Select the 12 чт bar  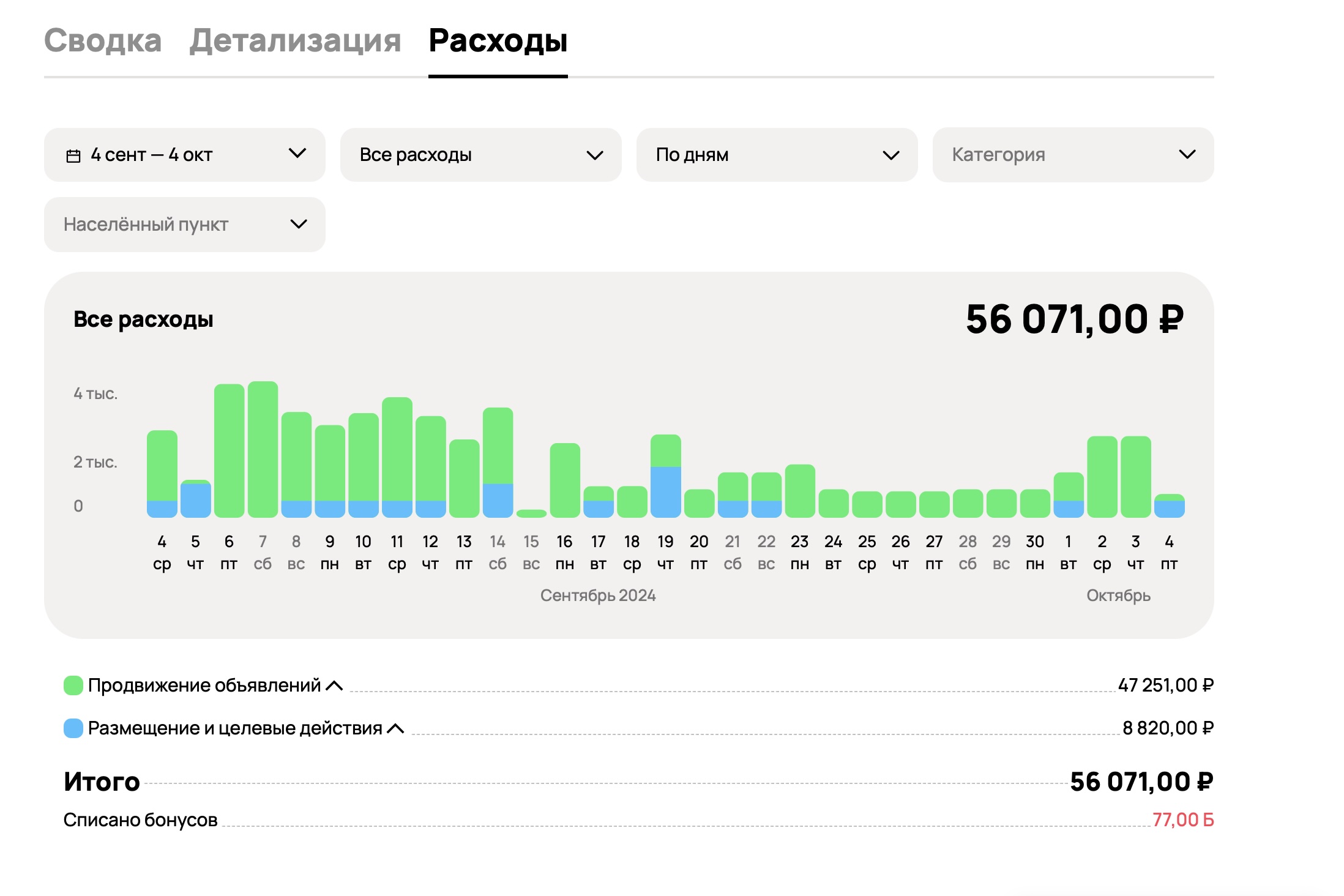click(431, 467)
